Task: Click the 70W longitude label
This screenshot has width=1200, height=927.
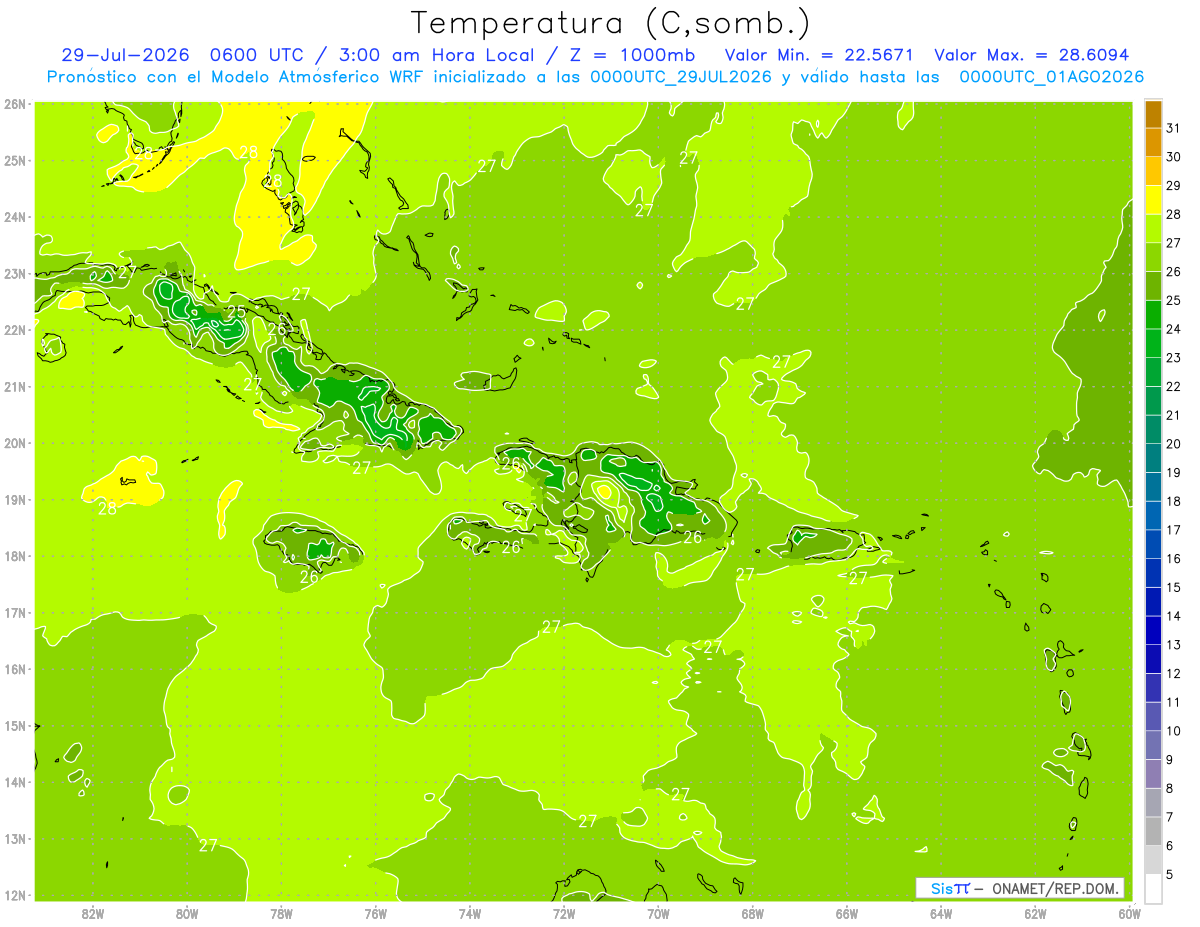Action: [x=658, y=913]
